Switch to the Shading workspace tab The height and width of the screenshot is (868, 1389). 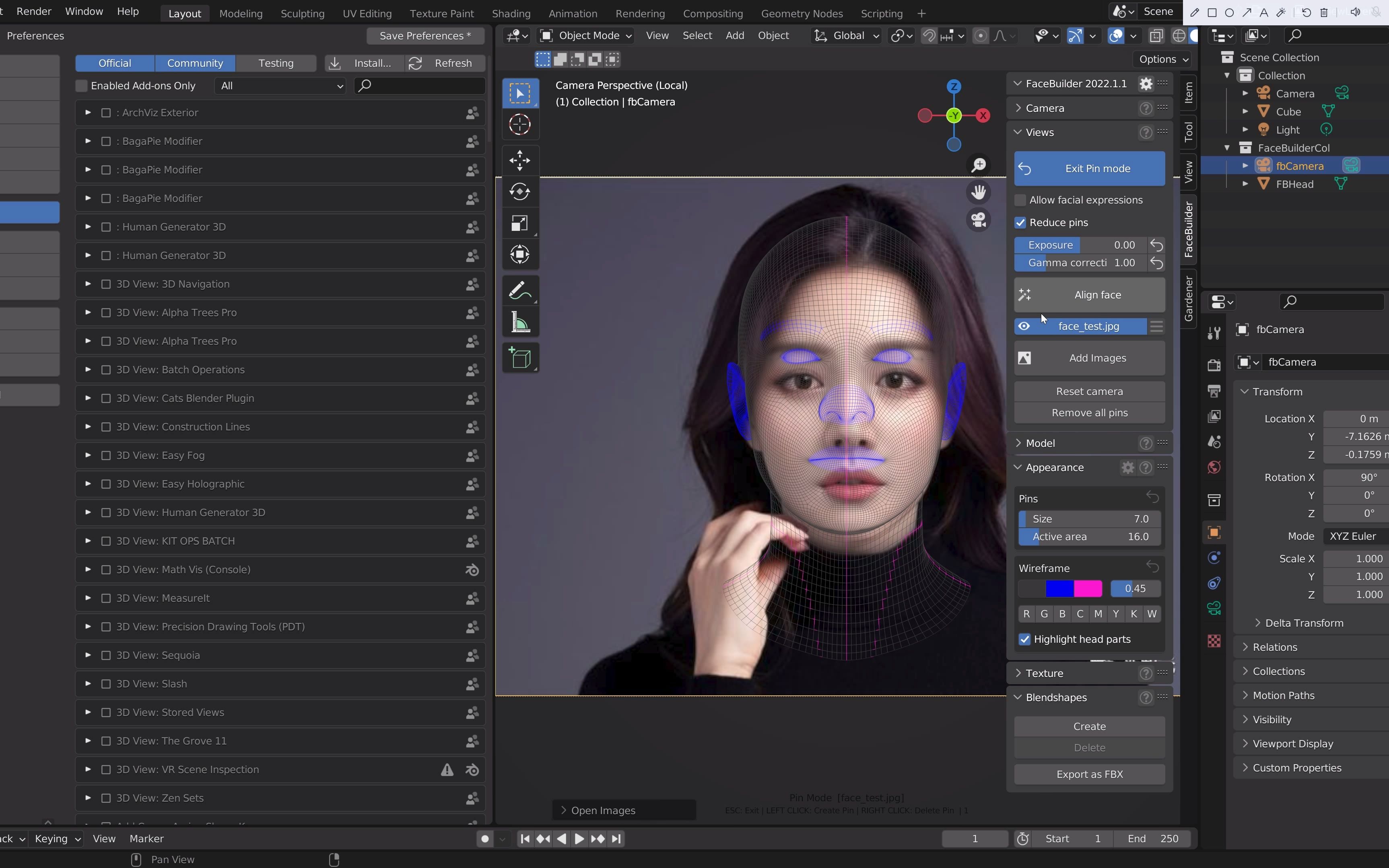pos(511,13)
